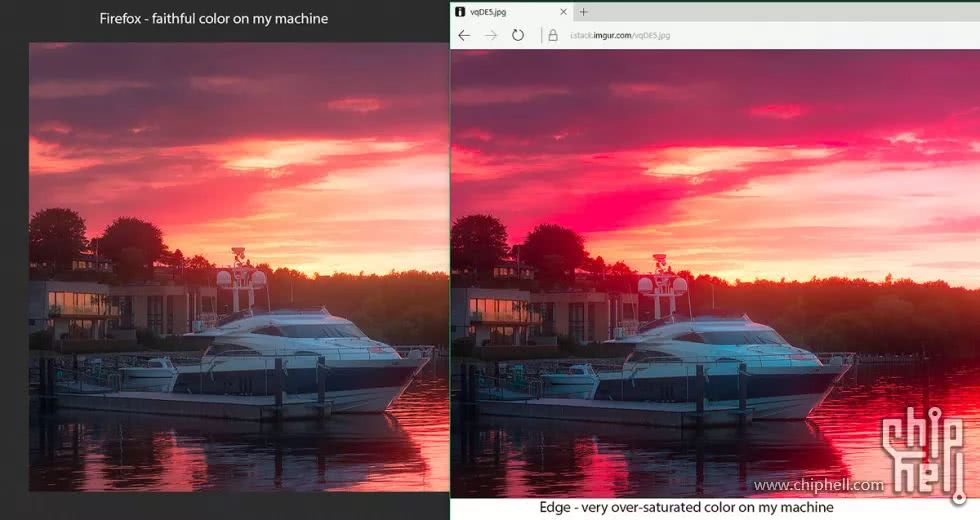Click the padlock site info icon
980x520 pixels.
coord(551,35)
